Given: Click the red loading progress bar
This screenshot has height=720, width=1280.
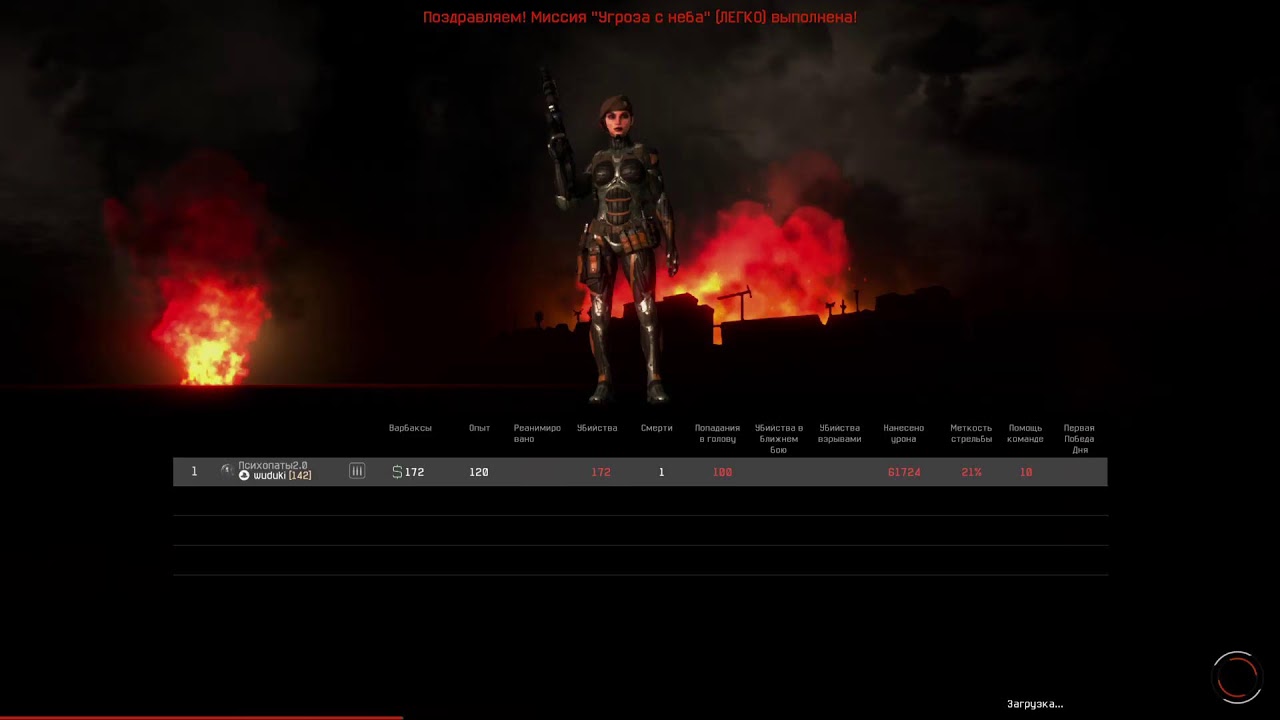Looking at the screenshot, I should 201,717.
